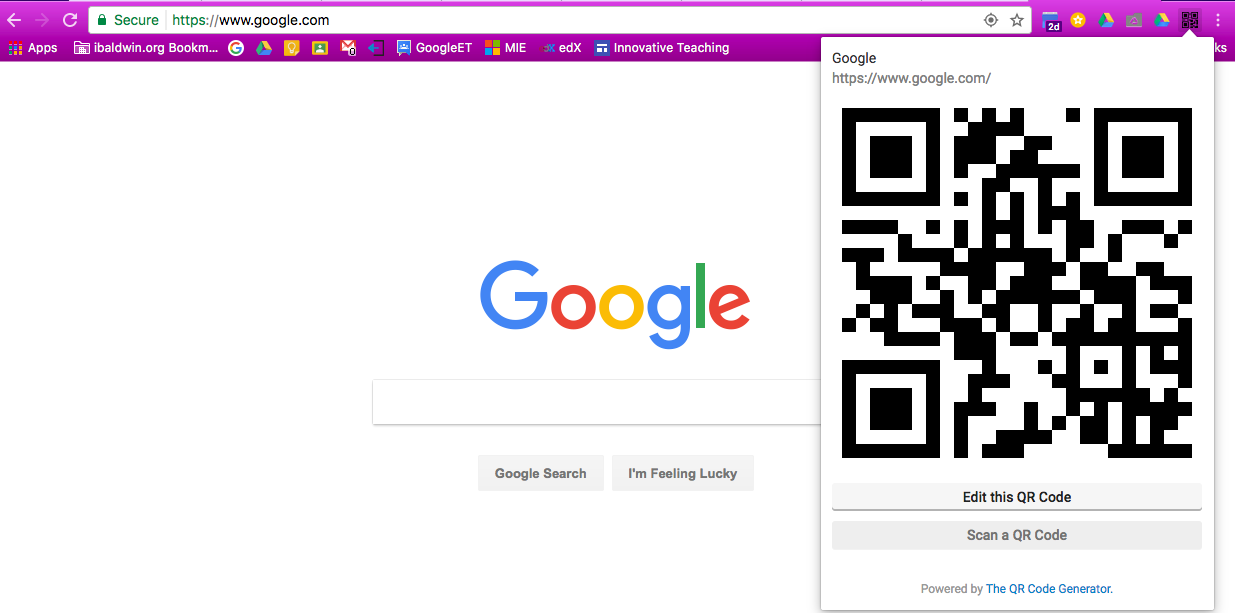Click the Google title in the QR popup
Viewport: 1235px width, 613px height.
coord(854,58)
